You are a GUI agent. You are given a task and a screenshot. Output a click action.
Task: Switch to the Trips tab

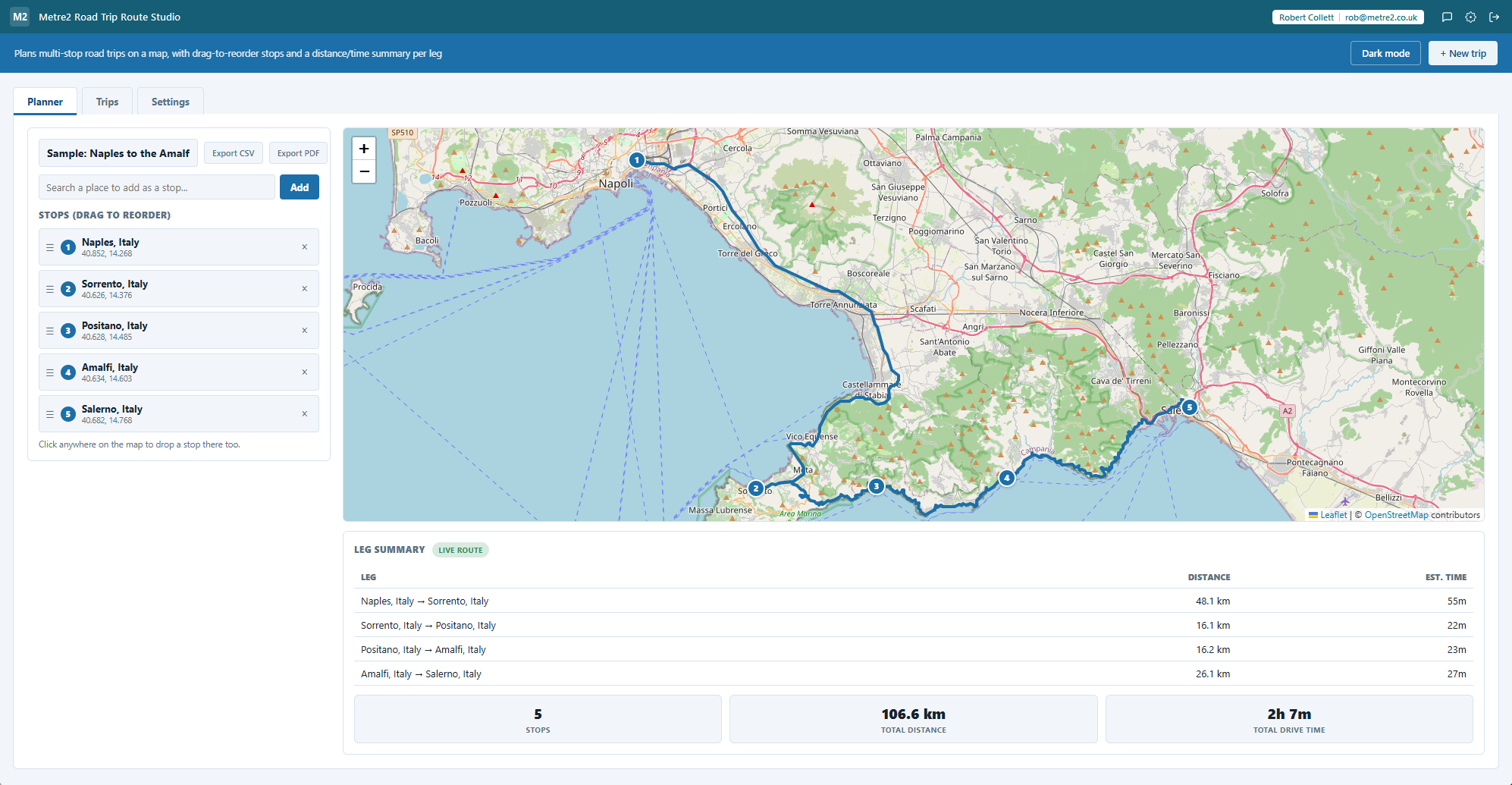107,102
